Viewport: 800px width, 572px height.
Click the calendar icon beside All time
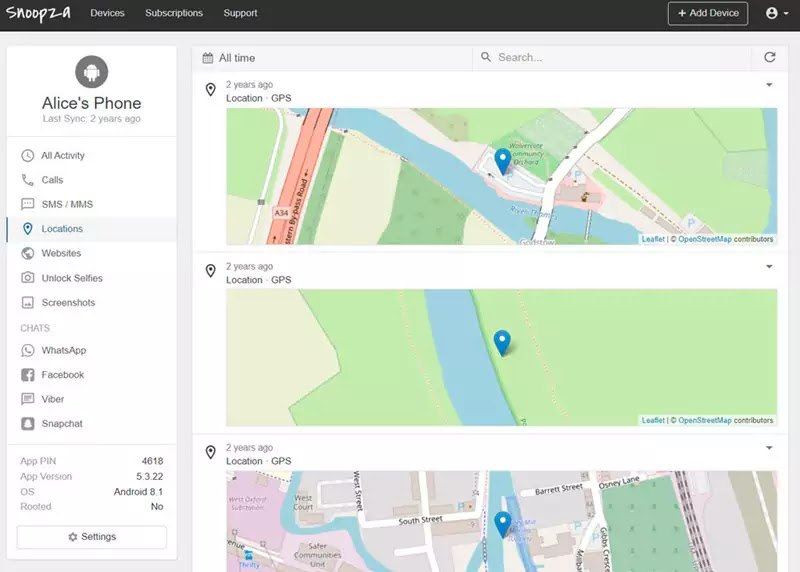[208, 58]
